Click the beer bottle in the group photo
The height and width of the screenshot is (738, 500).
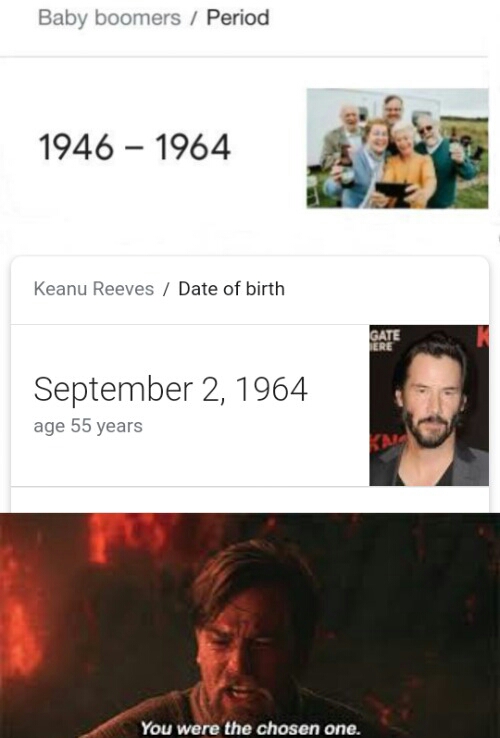[x=347, y=168]
